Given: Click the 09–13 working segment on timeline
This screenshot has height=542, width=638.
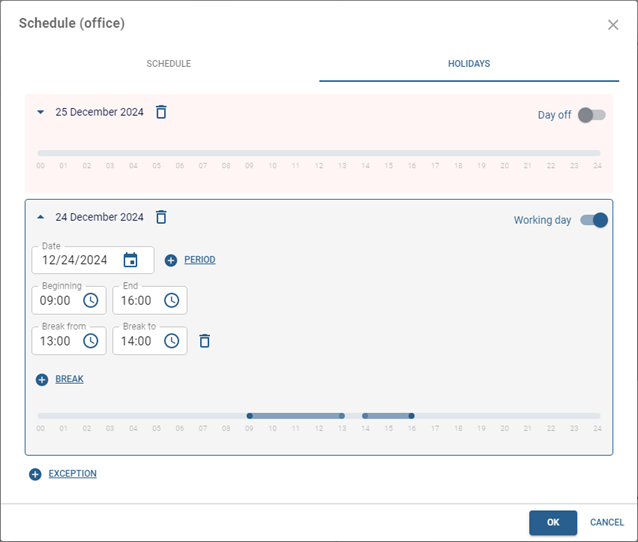Looking at the screenshot, I should [x=296, y=416].
